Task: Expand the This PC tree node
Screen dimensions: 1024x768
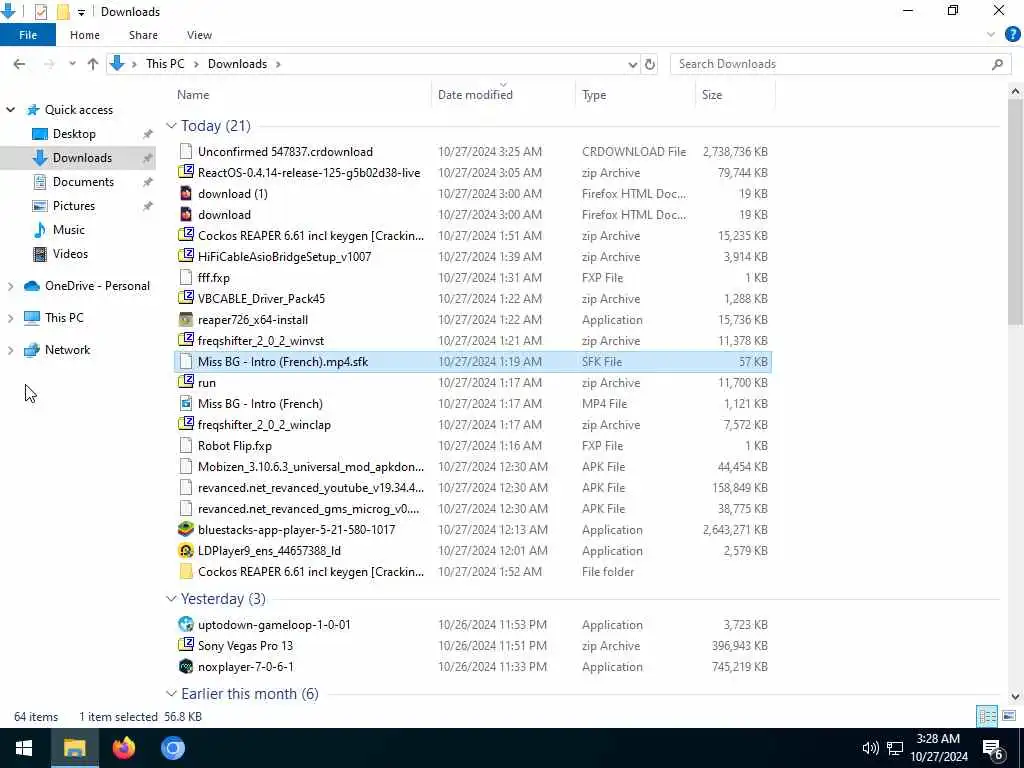Action: (10, 318)
